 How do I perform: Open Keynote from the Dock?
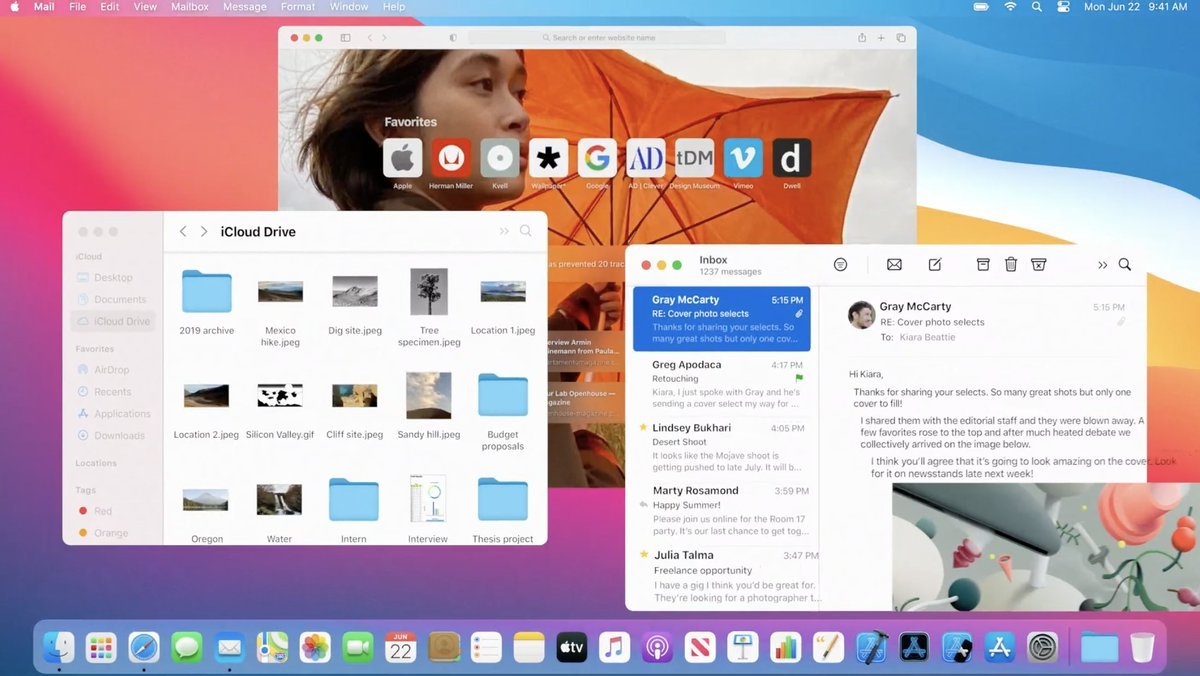(742, 648)
